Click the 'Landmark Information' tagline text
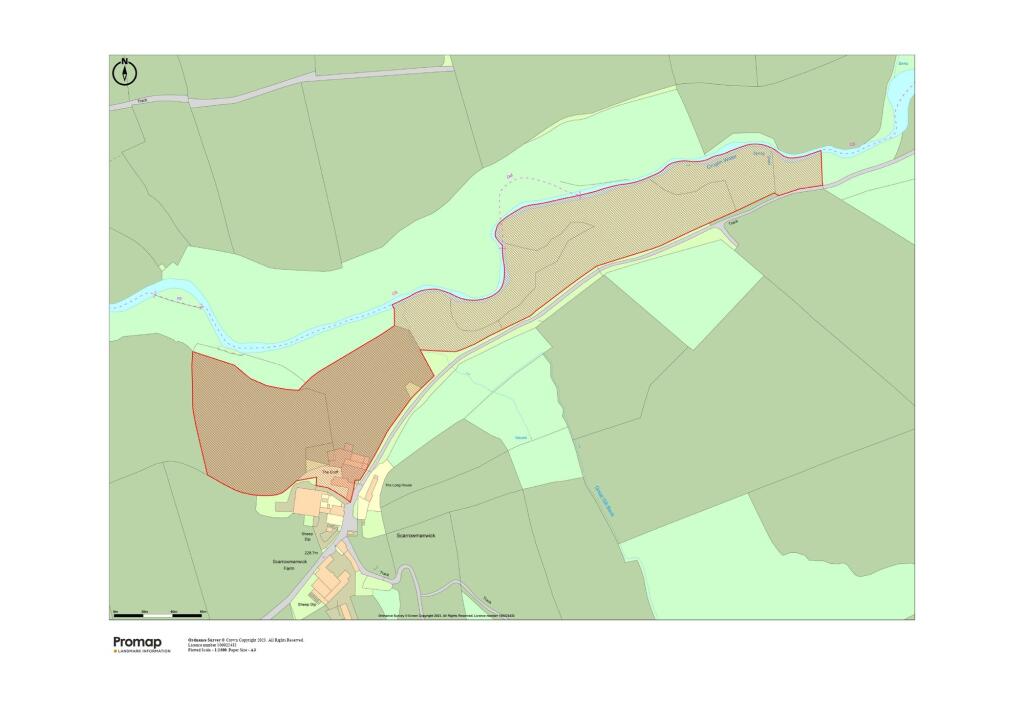This screenshot has height=724, width=1024. click(142, 651)
